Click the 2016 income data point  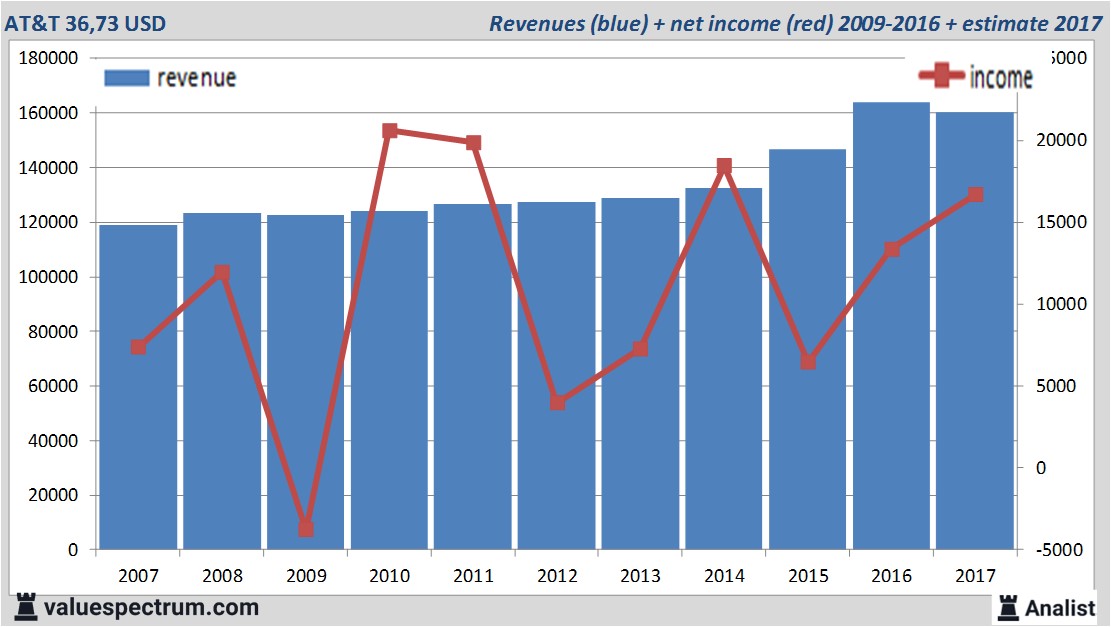pyautogui.click(x=891, y=249)
